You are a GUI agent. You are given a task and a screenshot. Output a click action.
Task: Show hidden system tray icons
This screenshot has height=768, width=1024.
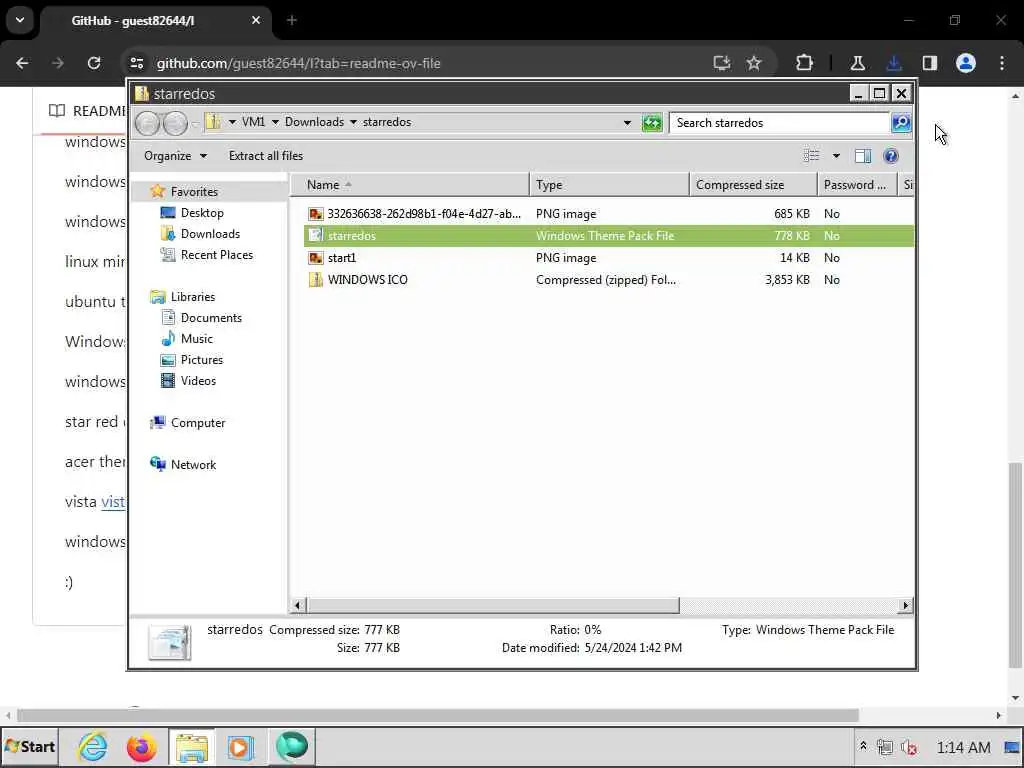(x=863, y=746)
